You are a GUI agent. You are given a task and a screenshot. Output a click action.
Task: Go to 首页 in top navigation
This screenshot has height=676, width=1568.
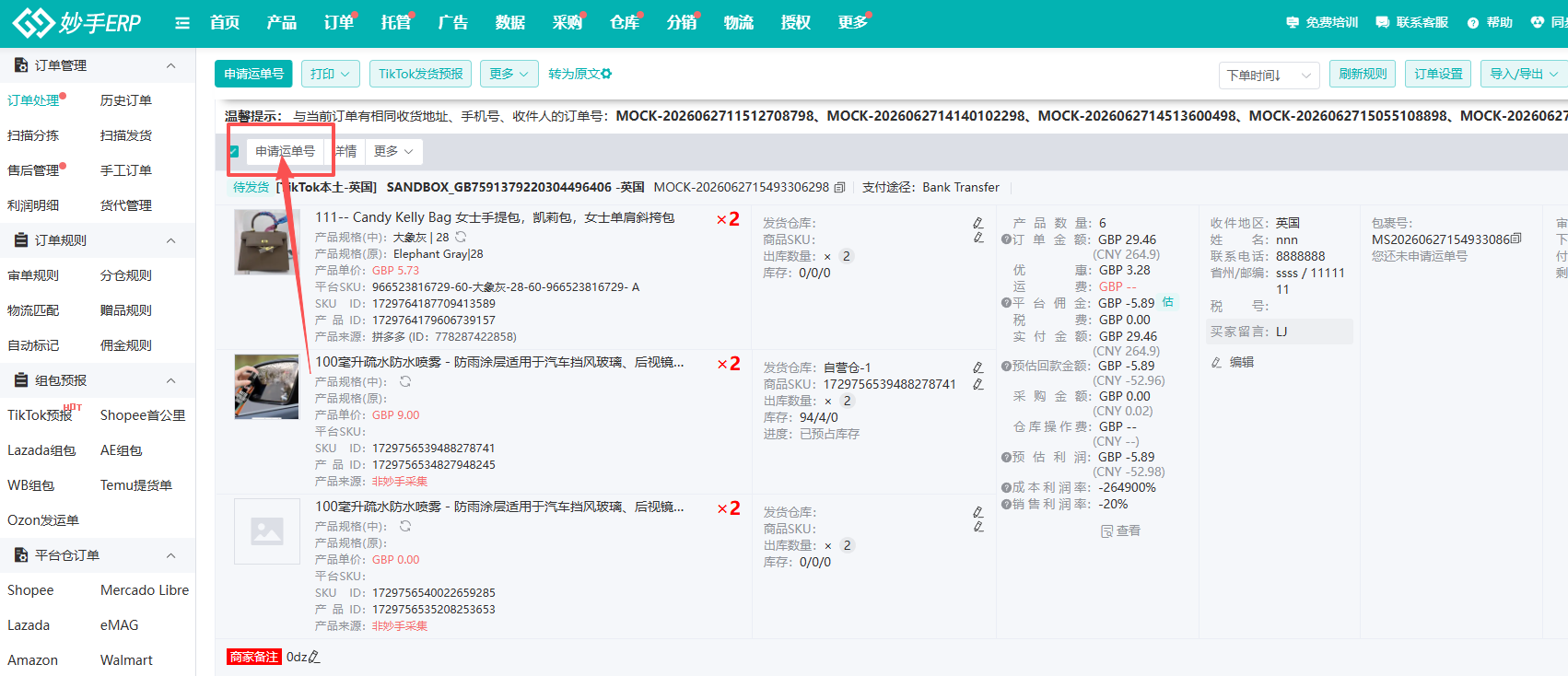click(225, 22)
